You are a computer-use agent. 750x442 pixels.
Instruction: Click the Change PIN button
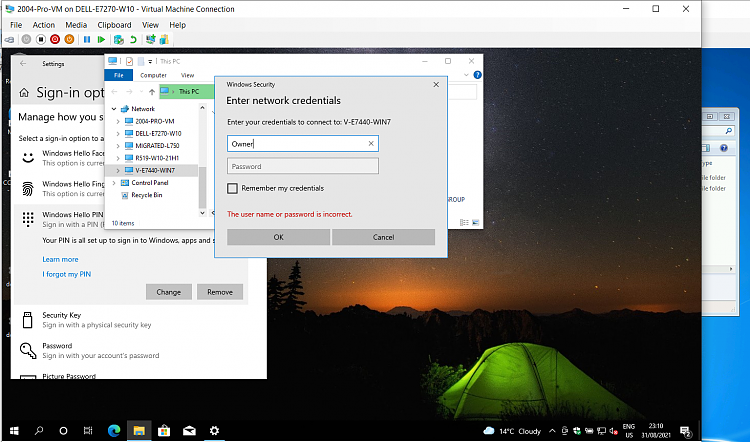[169, 292]
